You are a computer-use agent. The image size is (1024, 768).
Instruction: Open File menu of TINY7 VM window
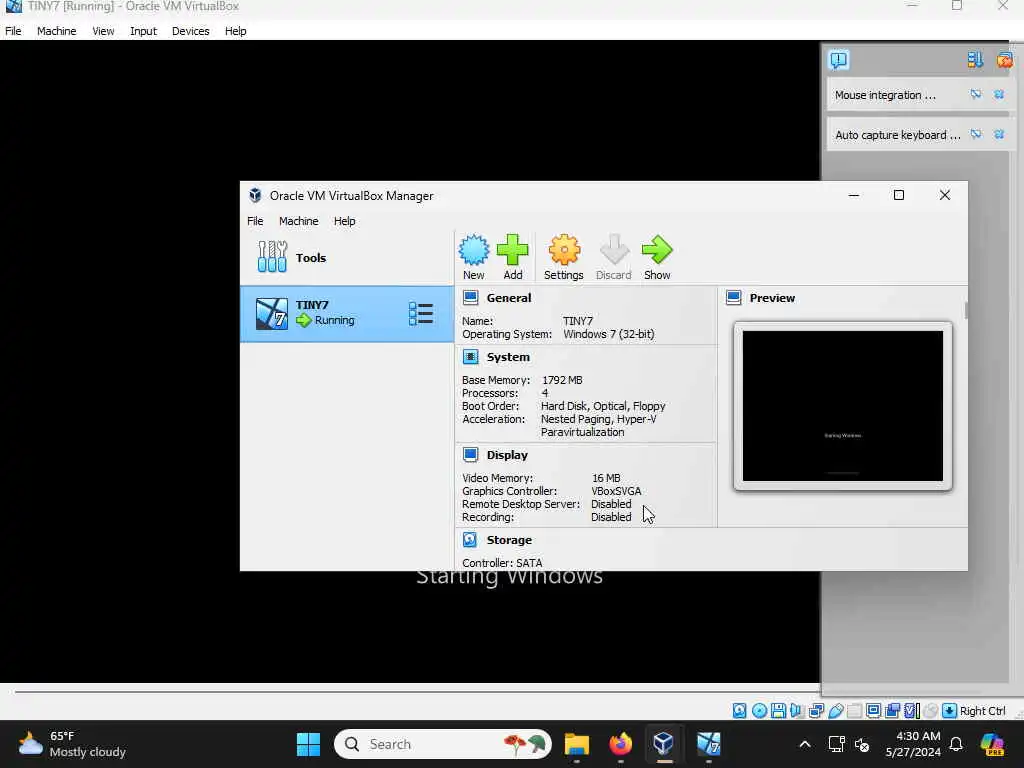(x=13, y=31)
